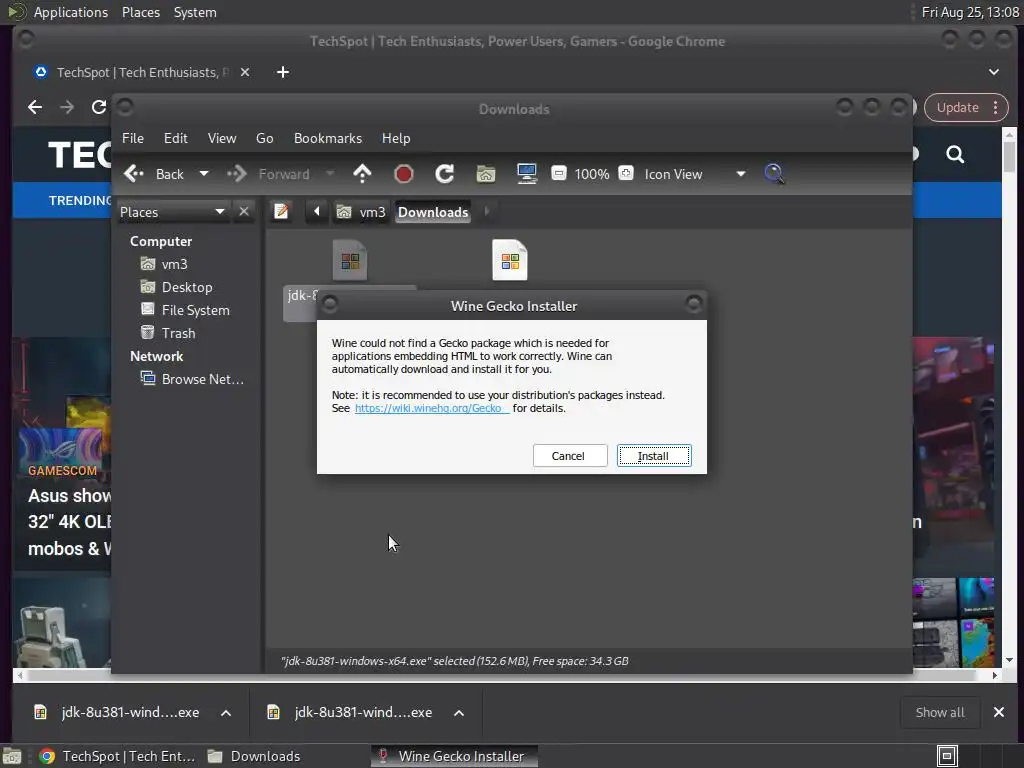Click the show desktop panel icon
The image size is (1024, 768).
tap(12, 756)
